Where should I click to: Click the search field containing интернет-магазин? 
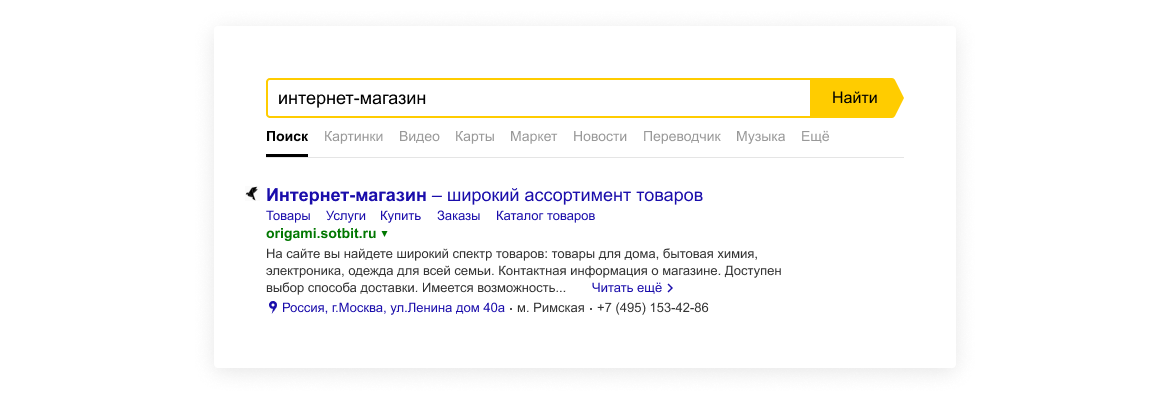538,98
